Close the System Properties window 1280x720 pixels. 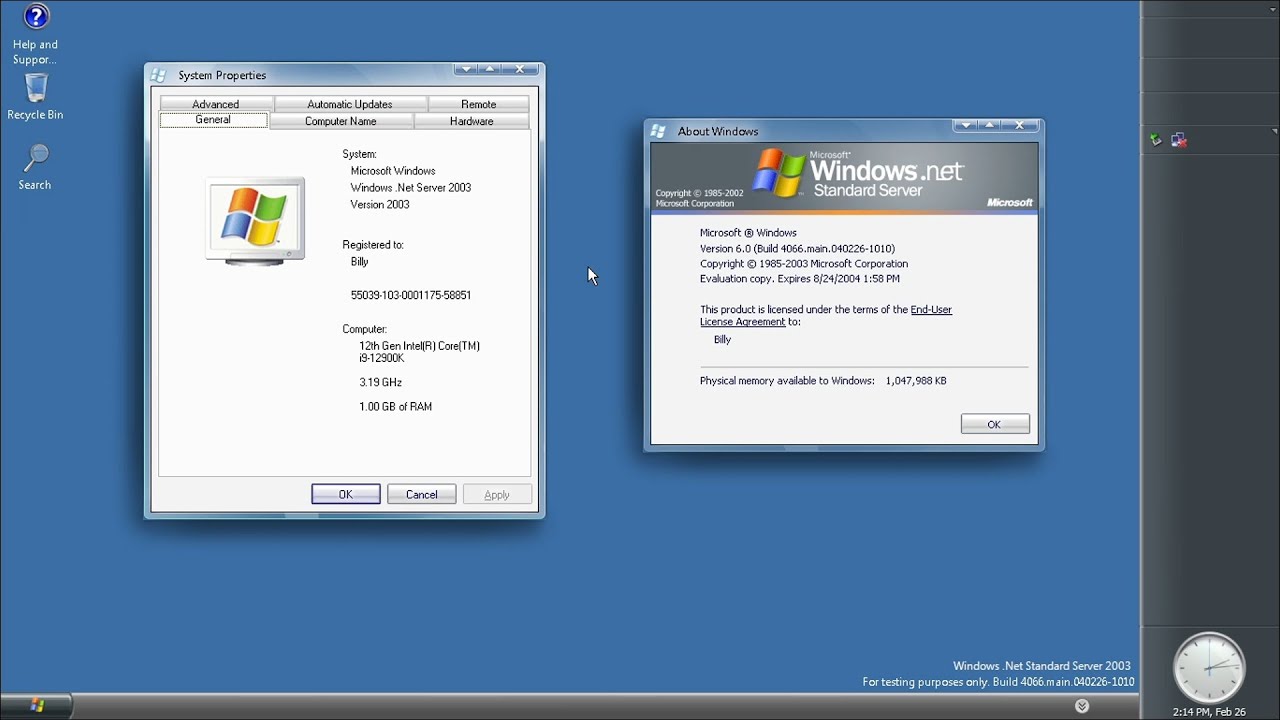[520, 69]
